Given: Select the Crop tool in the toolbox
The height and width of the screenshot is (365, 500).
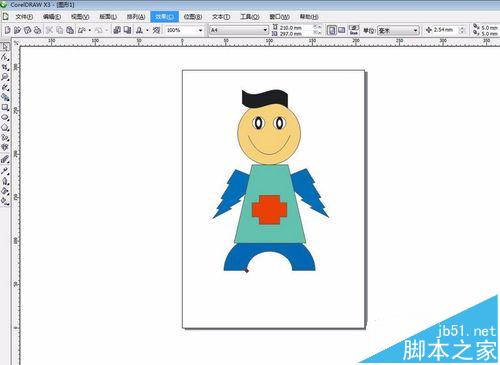Looking at the screenshot, I should (5, 67).
